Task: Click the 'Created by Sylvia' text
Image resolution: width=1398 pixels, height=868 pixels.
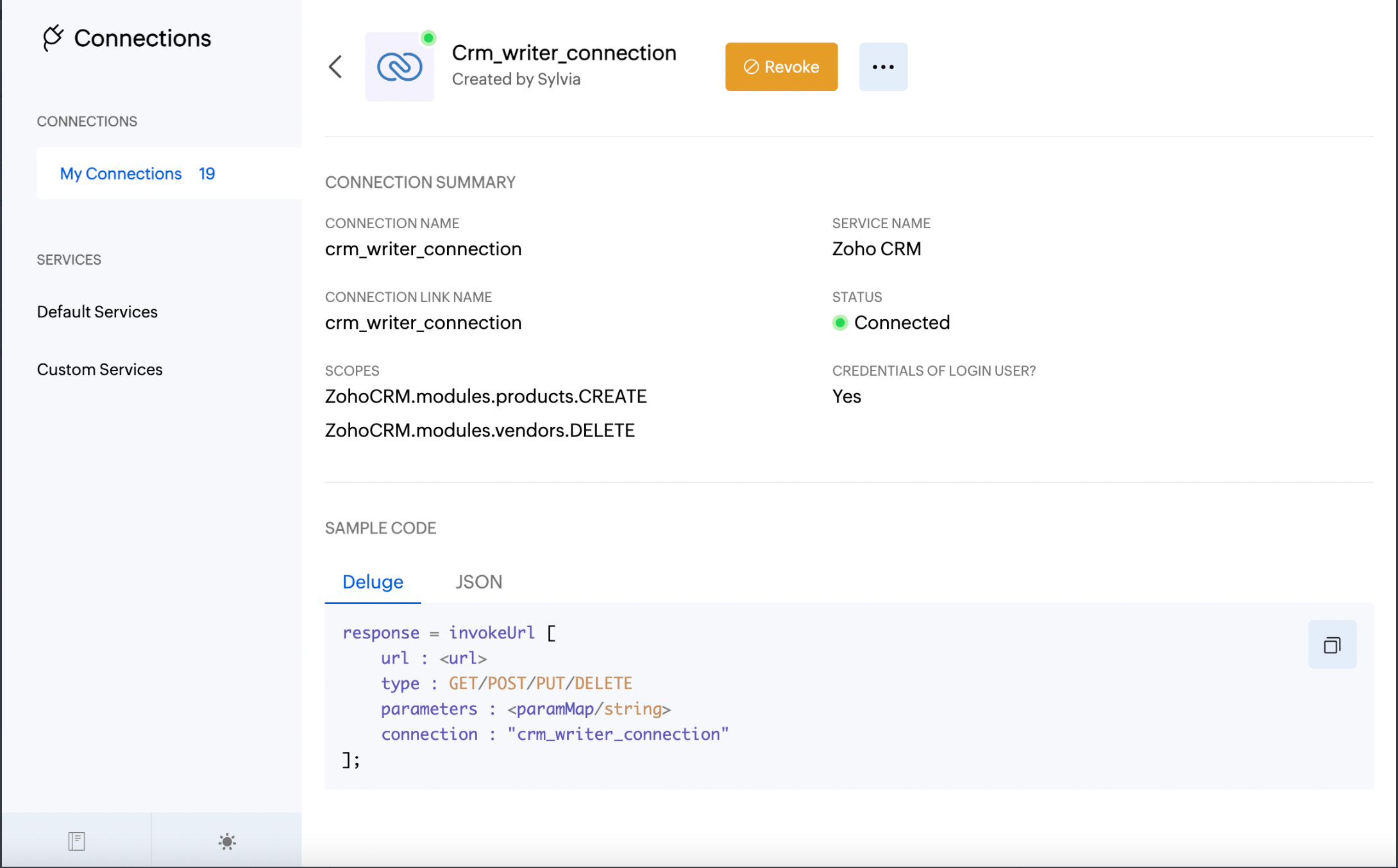Action: (516, 79)
